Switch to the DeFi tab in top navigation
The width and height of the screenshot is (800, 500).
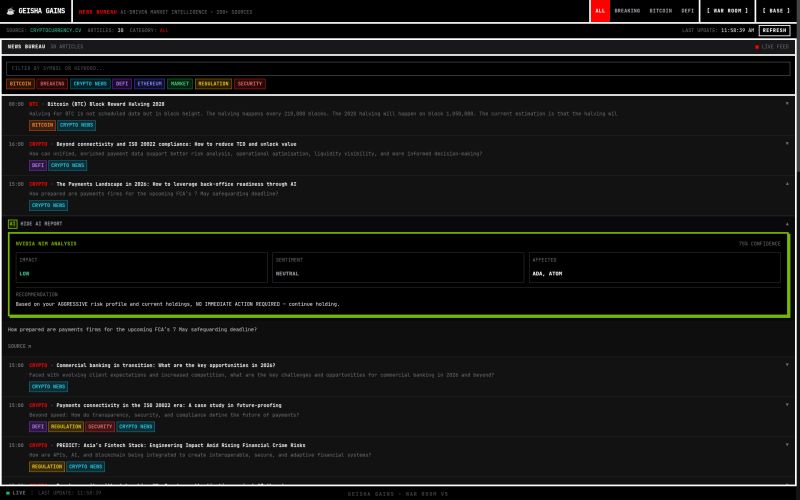point(688,11)
